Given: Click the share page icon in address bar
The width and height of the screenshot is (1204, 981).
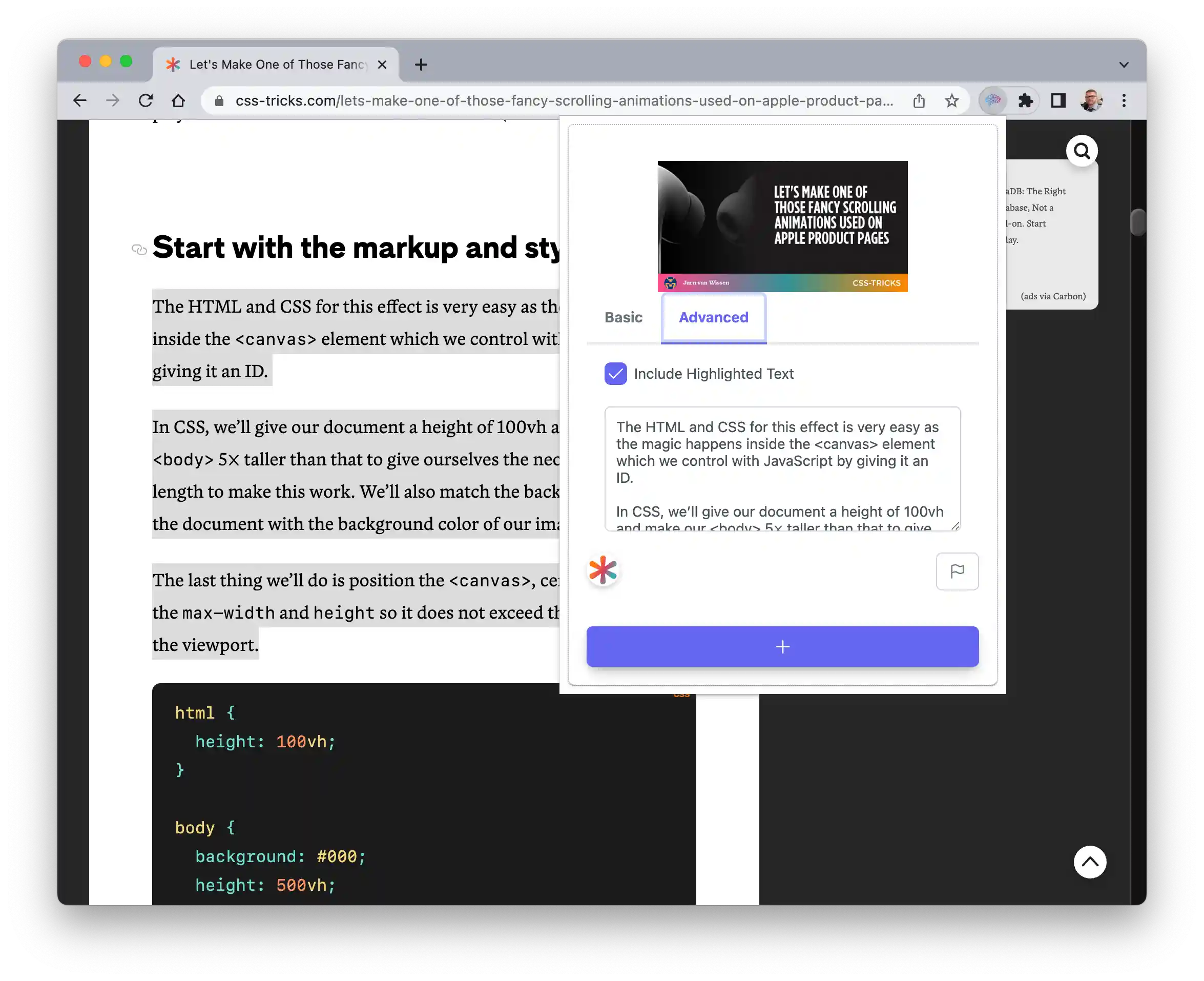Looking at the screenshot, I should click(919, 100).
